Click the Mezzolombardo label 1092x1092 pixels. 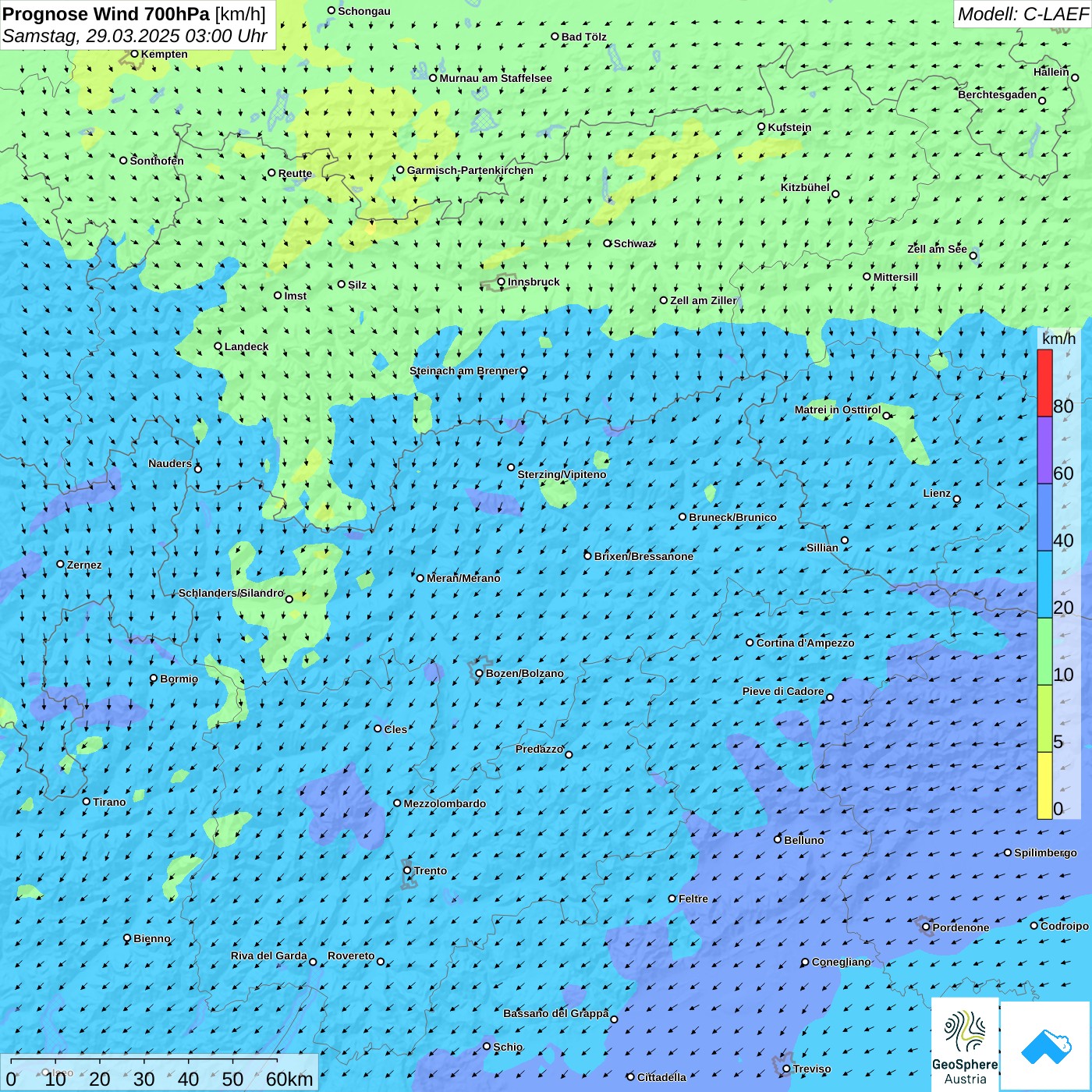(445, 803)
